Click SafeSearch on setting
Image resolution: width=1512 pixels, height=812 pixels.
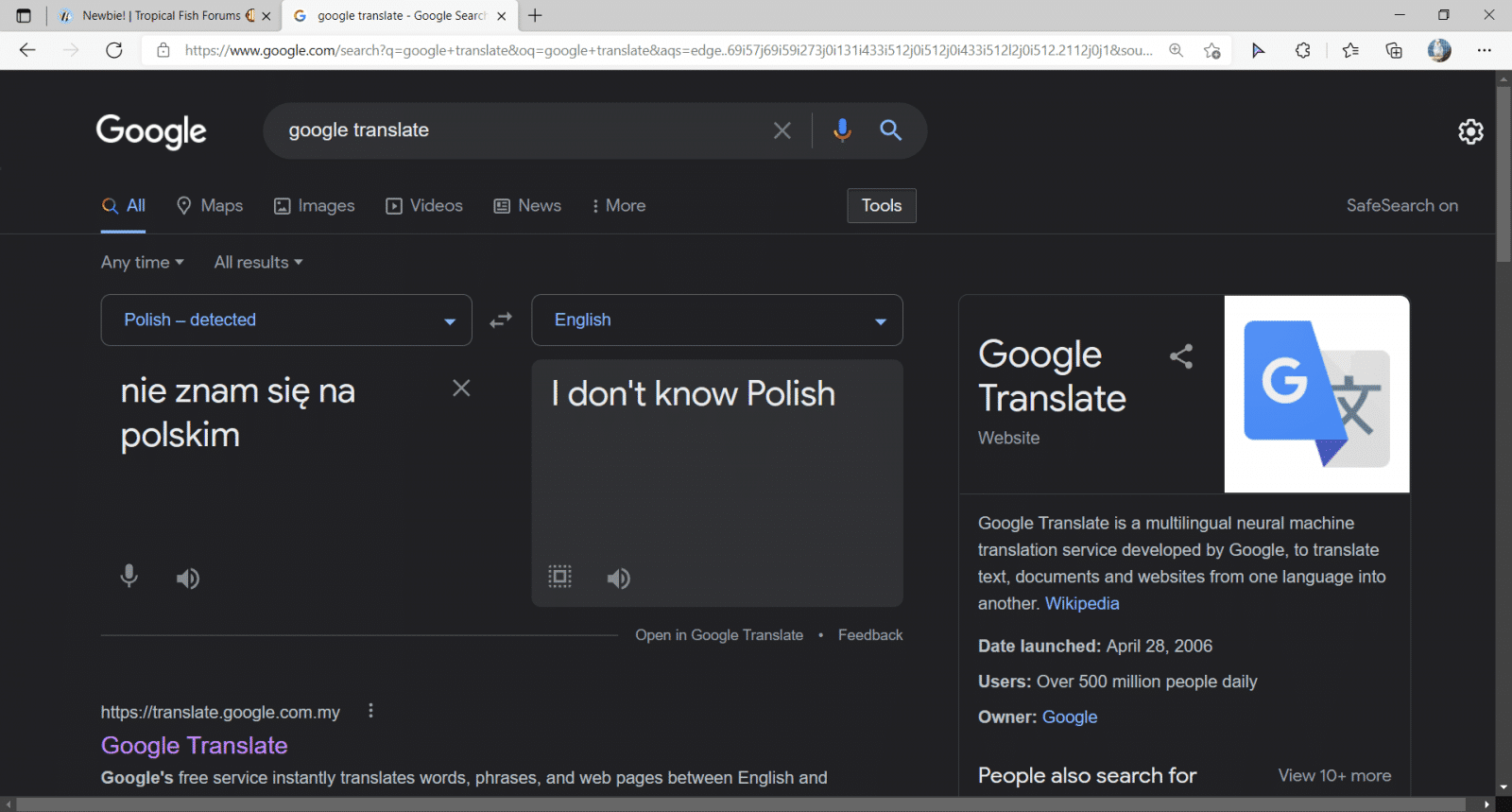(1402, 205)
